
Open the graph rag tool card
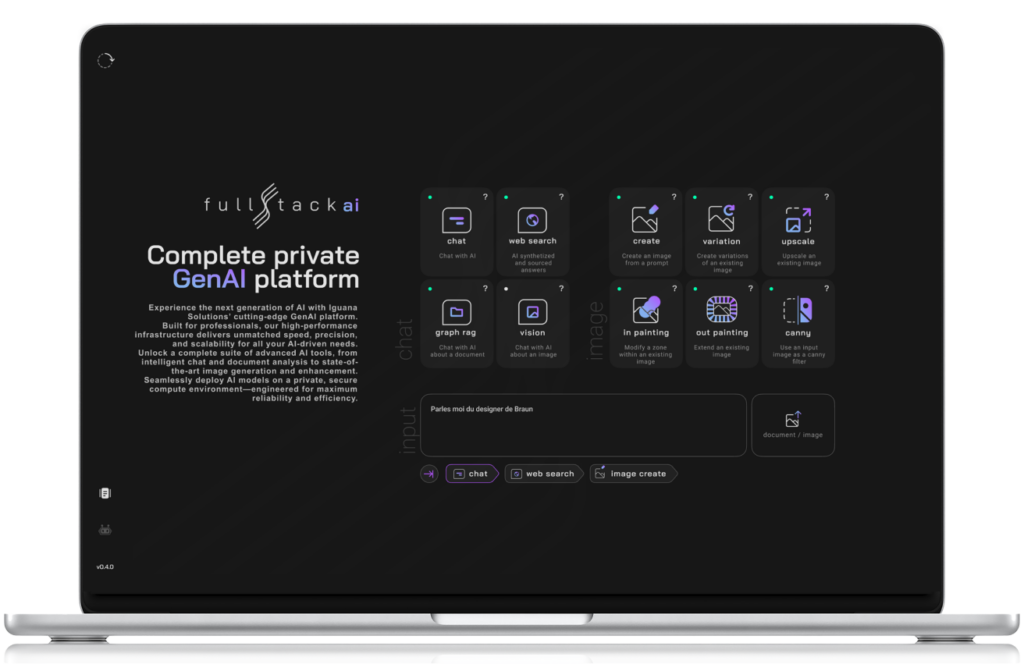(456, 324)
